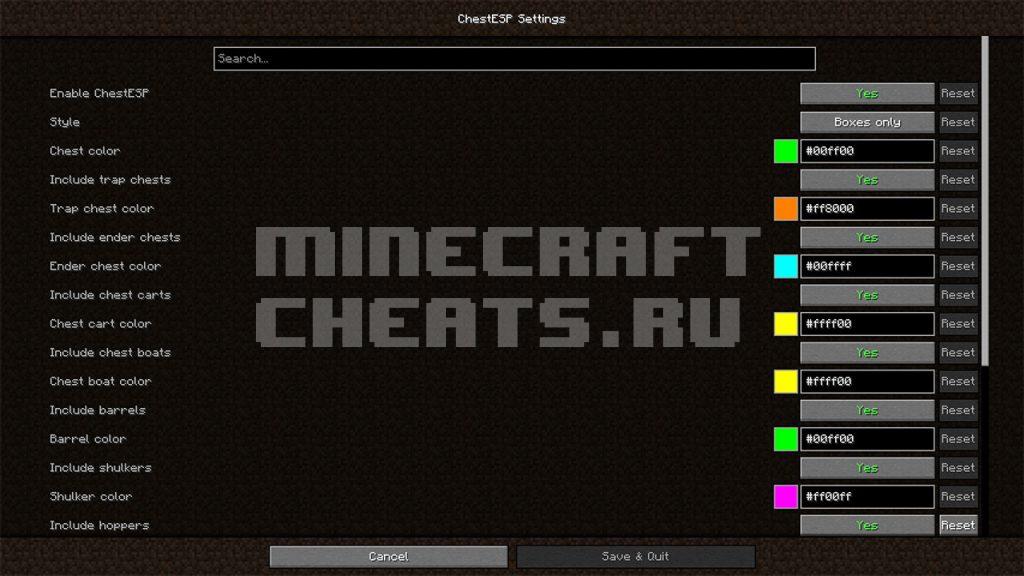Toggle Include trap chests setting
Screen dimensions: 1024x576
coord(867,180)
